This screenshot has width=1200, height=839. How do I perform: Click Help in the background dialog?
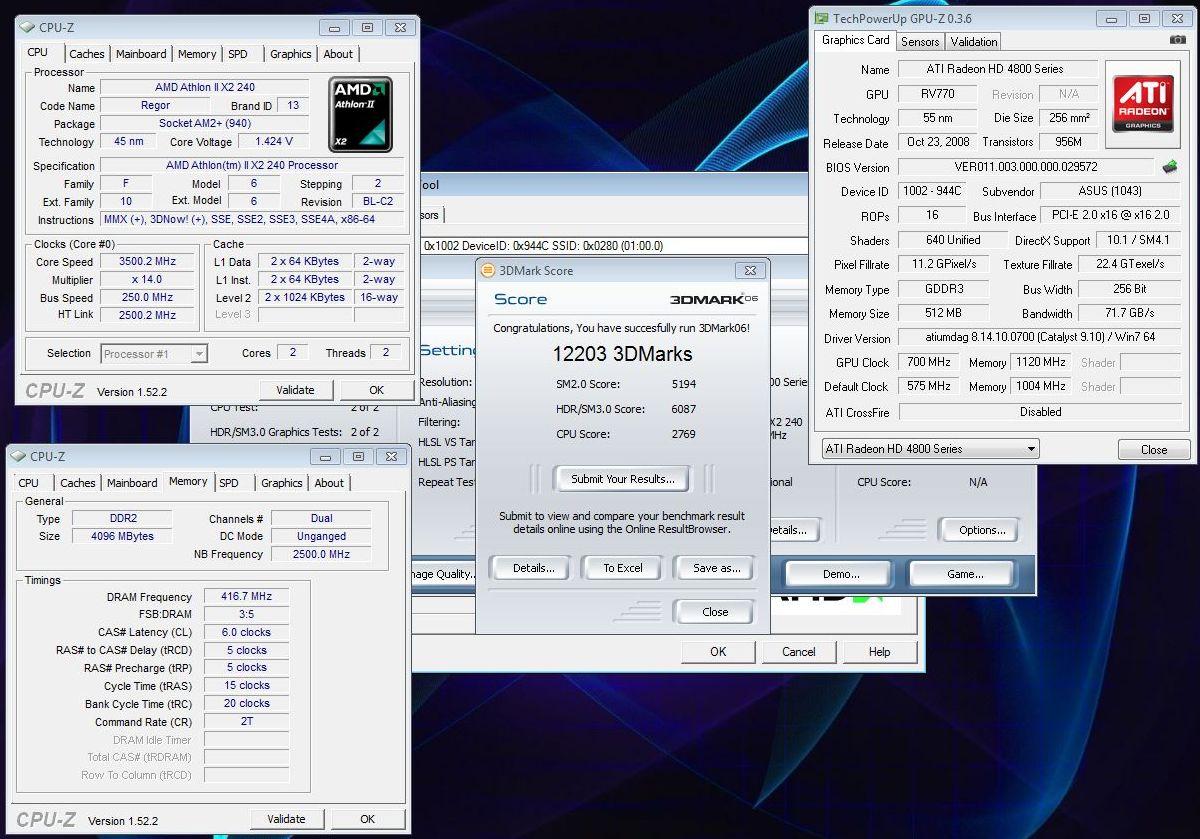[879, 652]
